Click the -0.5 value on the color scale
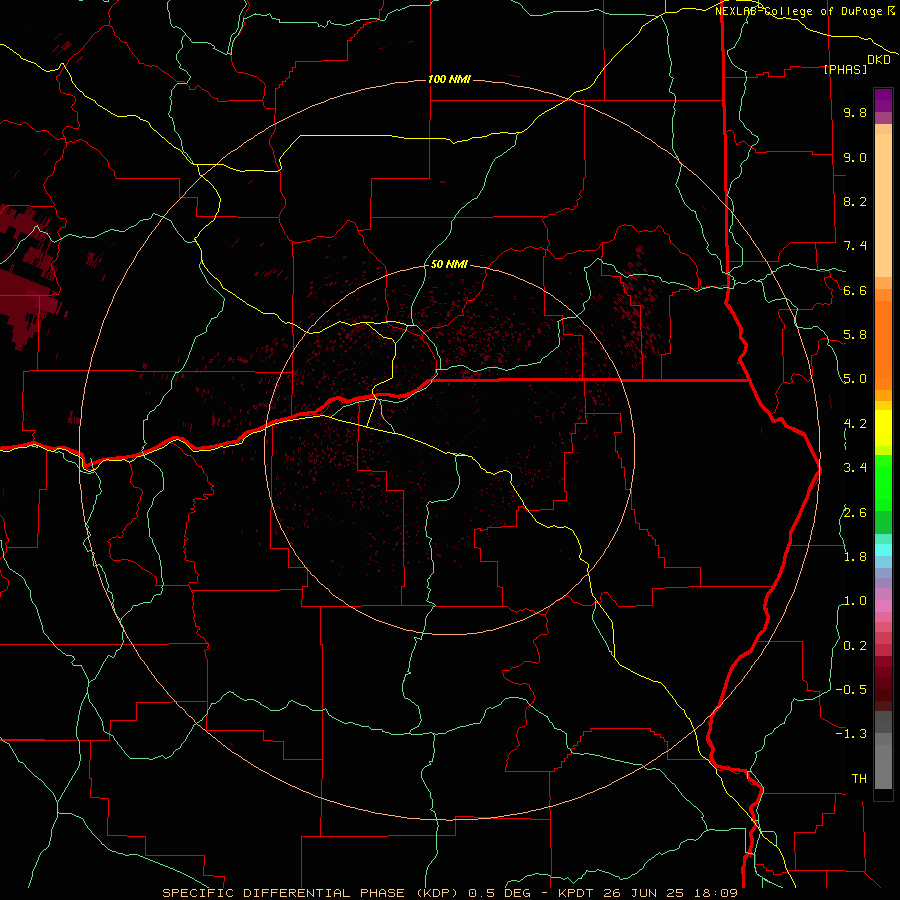 (851, 690)
